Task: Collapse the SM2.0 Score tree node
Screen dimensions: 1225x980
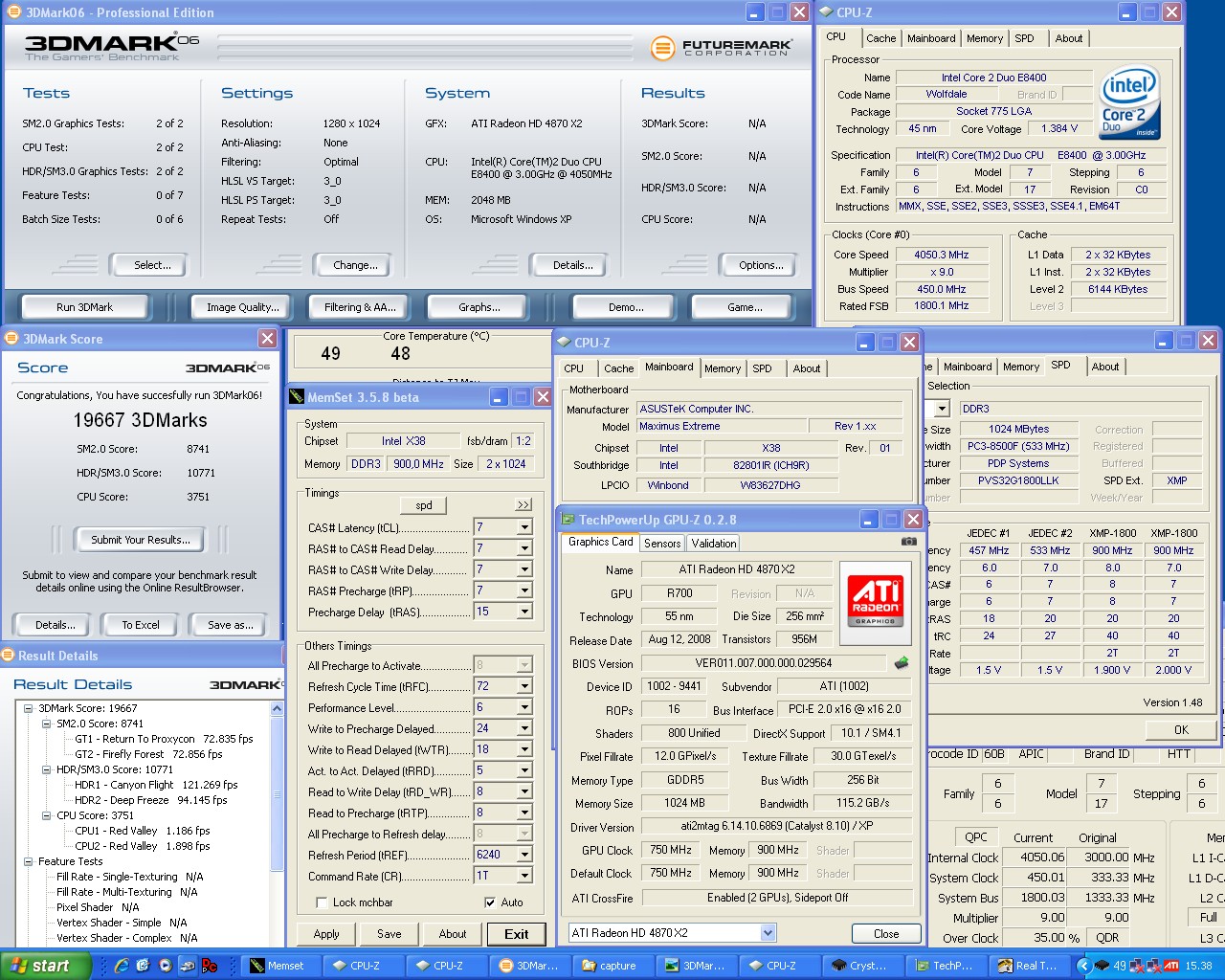Action: [48, 724]
